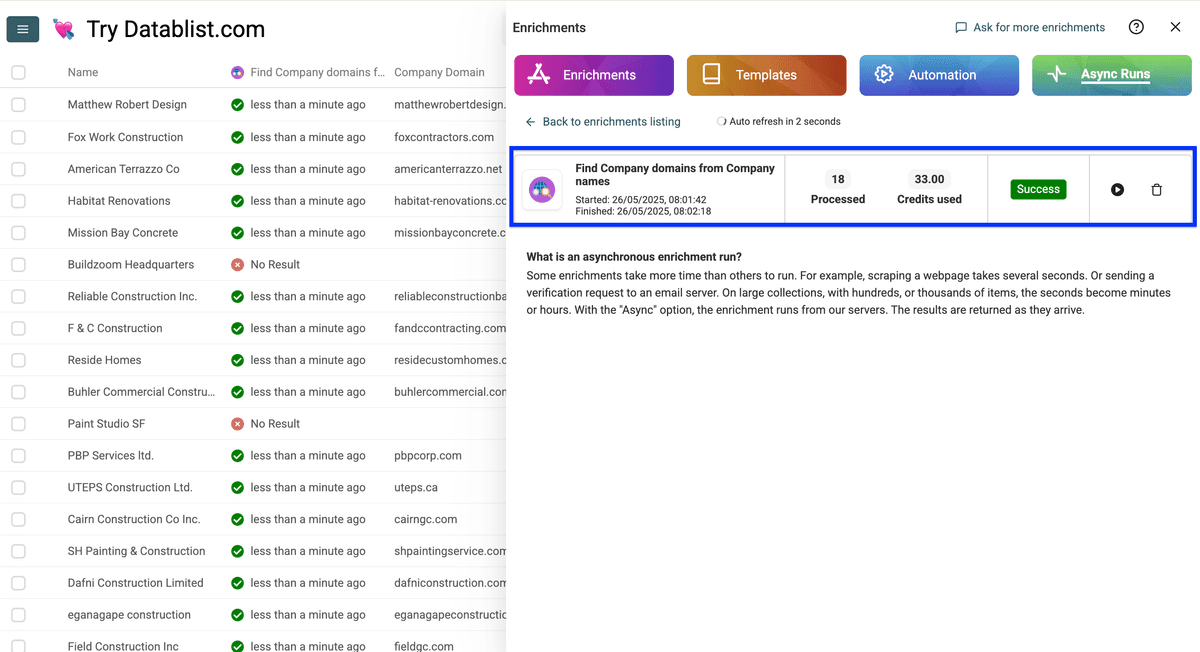Click the success check icon for Cairn Construction Co Inc.

(237, 520)
